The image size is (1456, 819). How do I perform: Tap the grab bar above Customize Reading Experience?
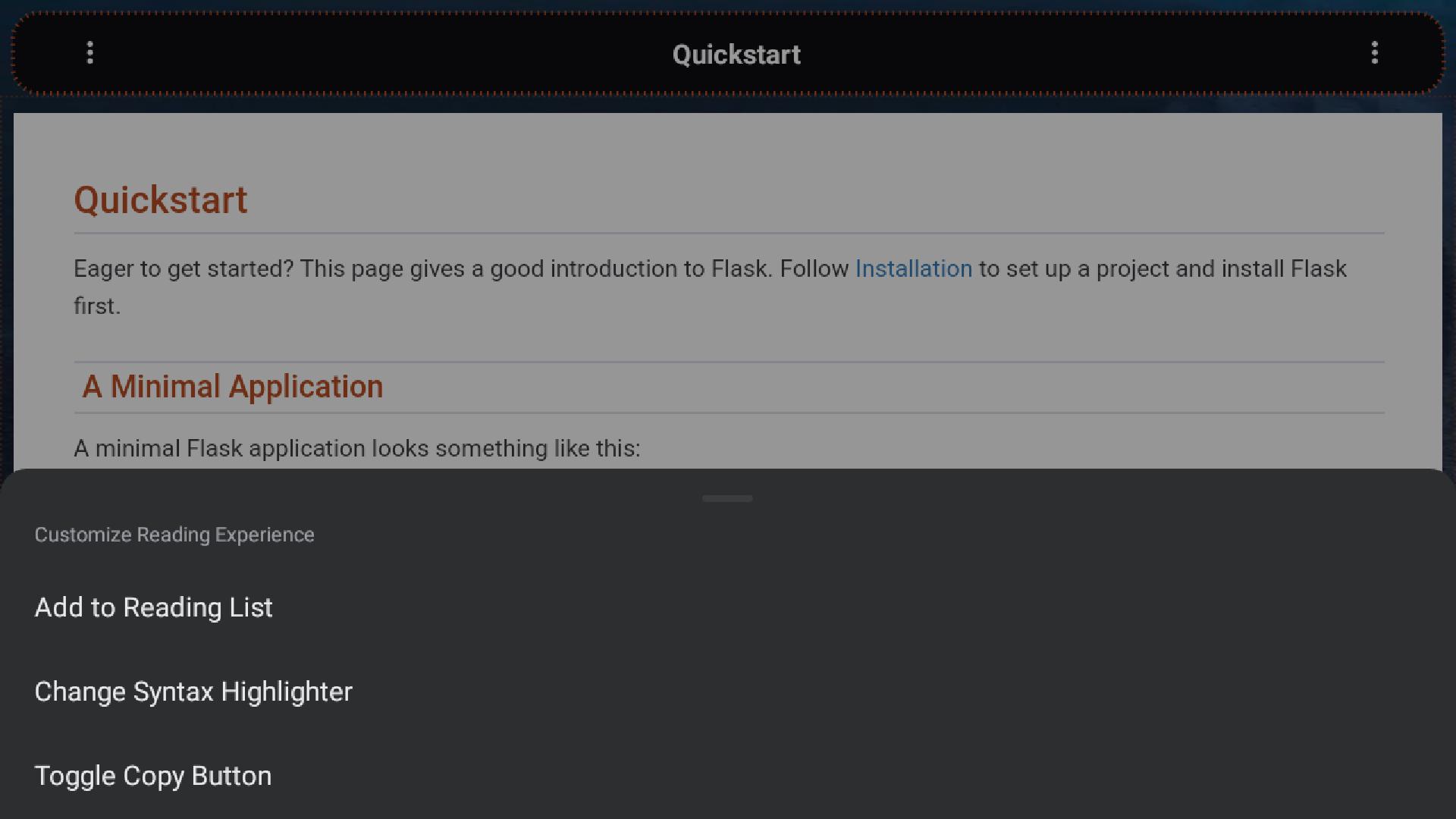pos(727,498)
